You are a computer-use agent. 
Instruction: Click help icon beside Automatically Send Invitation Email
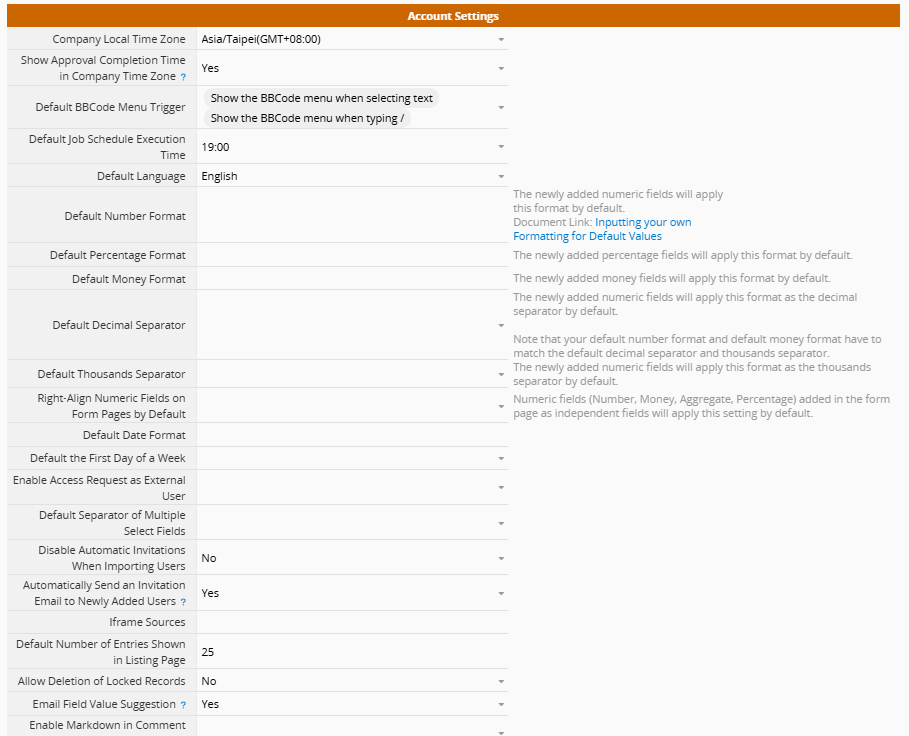183,602
